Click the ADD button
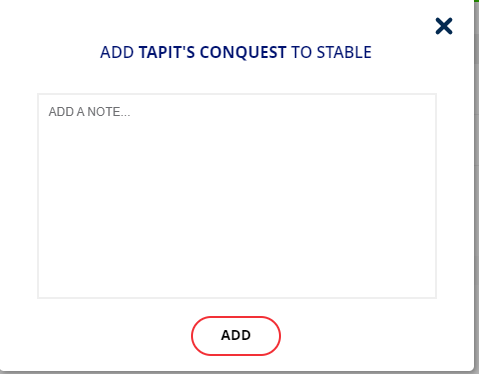 (x=236, y=336)
